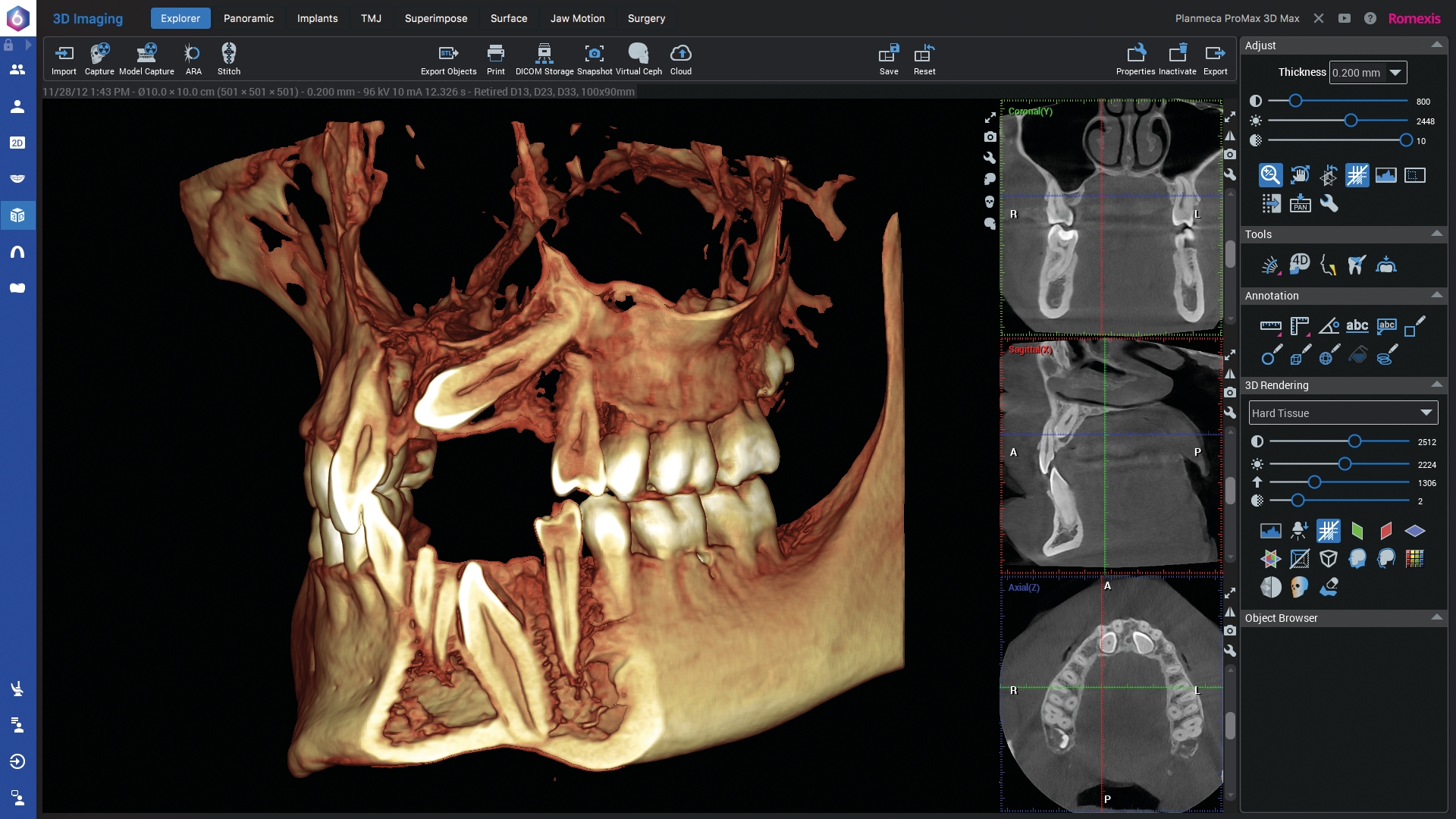Toggle the zoom mode in Adjust panel
The height and width of the screenshot is (819, 1456).
[1269, 174]
